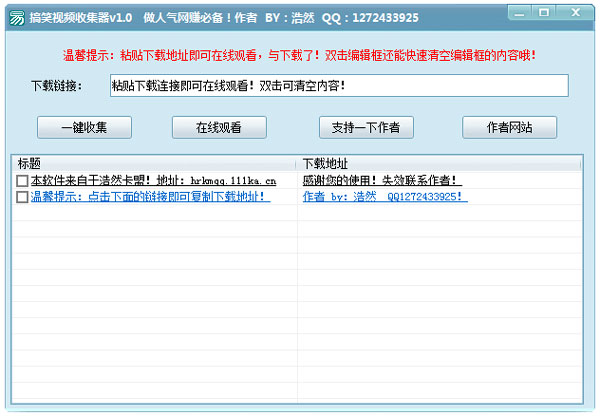Click the app icon in the title bar
600x416 pixels.
(x=13, y=17)
